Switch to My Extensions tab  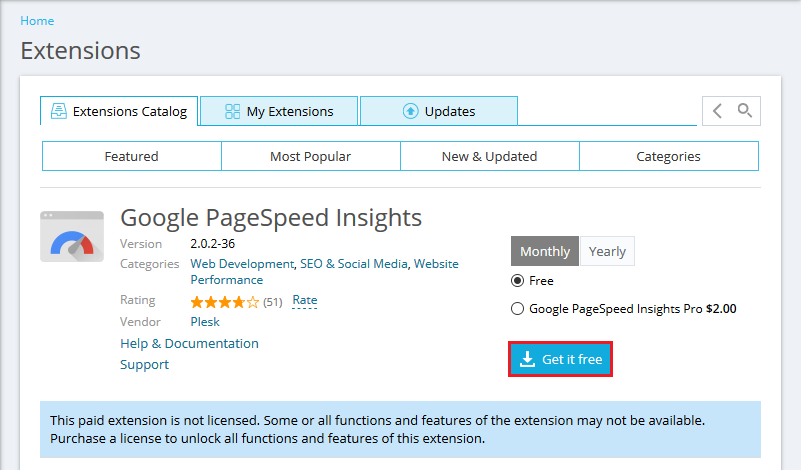[279, 111]
